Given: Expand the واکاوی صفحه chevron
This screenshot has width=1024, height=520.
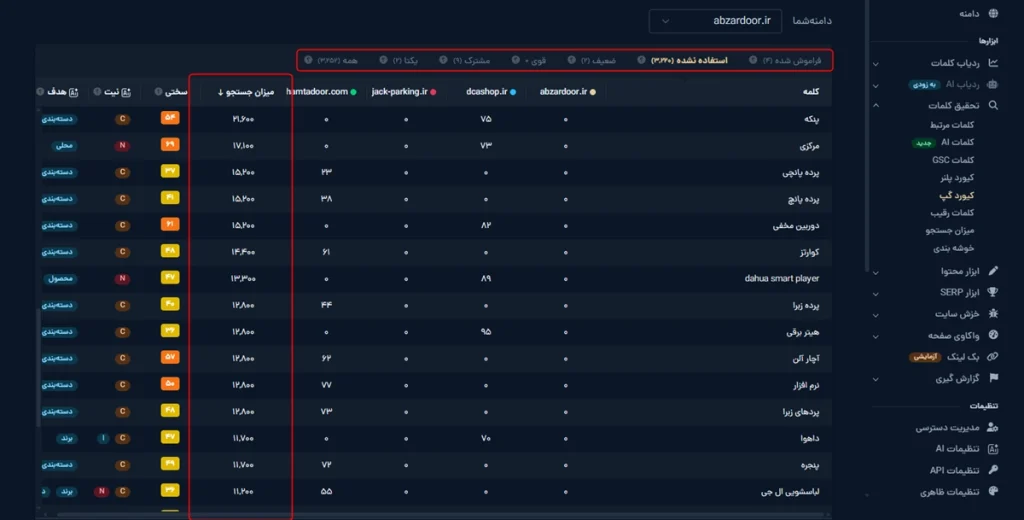Looking at the screenshot, I should coord(876,336).
